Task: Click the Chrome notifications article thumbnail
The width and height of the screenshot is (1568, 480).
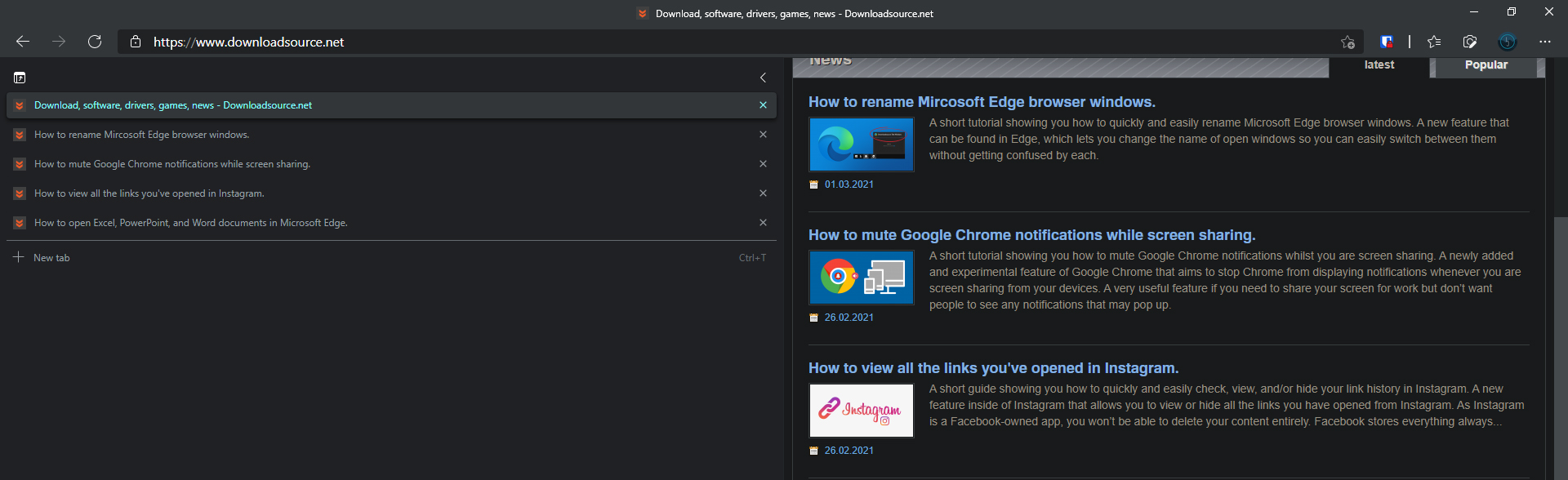Action: (x=862, y=278)
